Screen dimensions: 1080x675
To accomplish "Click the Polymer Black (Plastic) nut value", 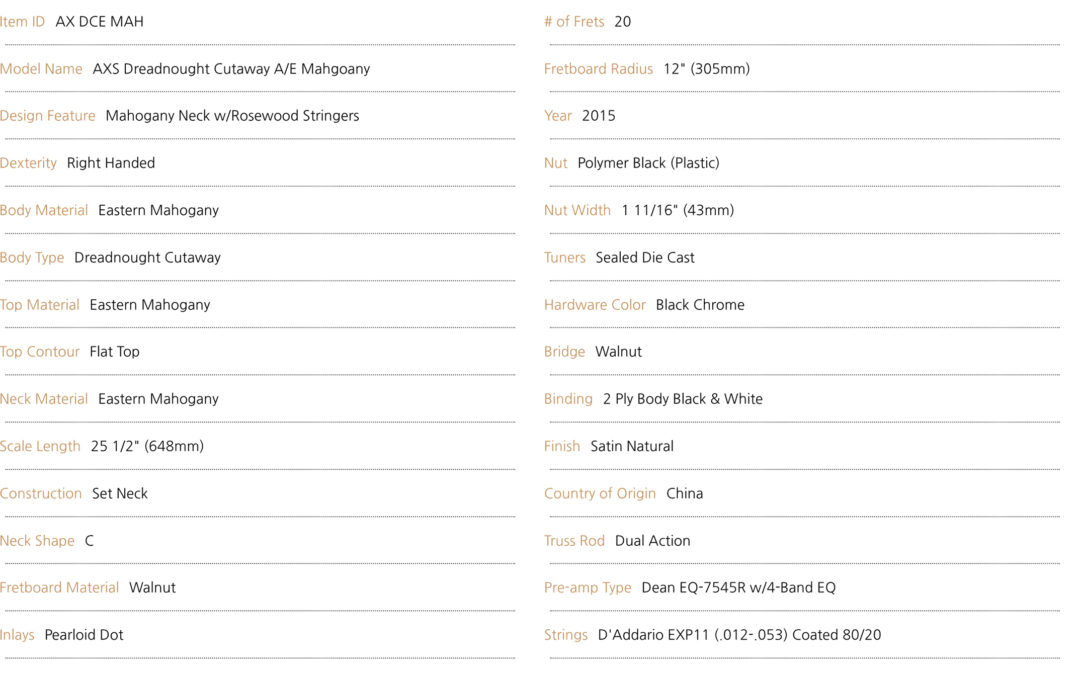I will pos(648,163).
